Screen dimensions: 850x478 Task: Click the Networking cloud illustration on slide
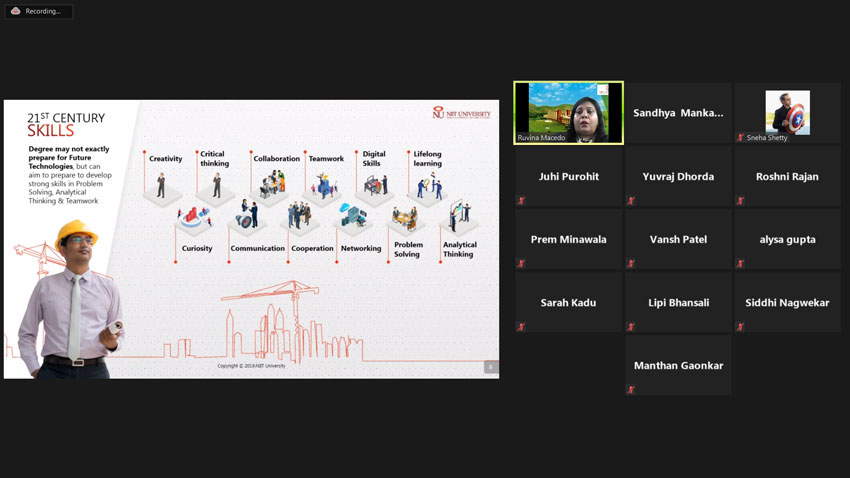[352, 216]
